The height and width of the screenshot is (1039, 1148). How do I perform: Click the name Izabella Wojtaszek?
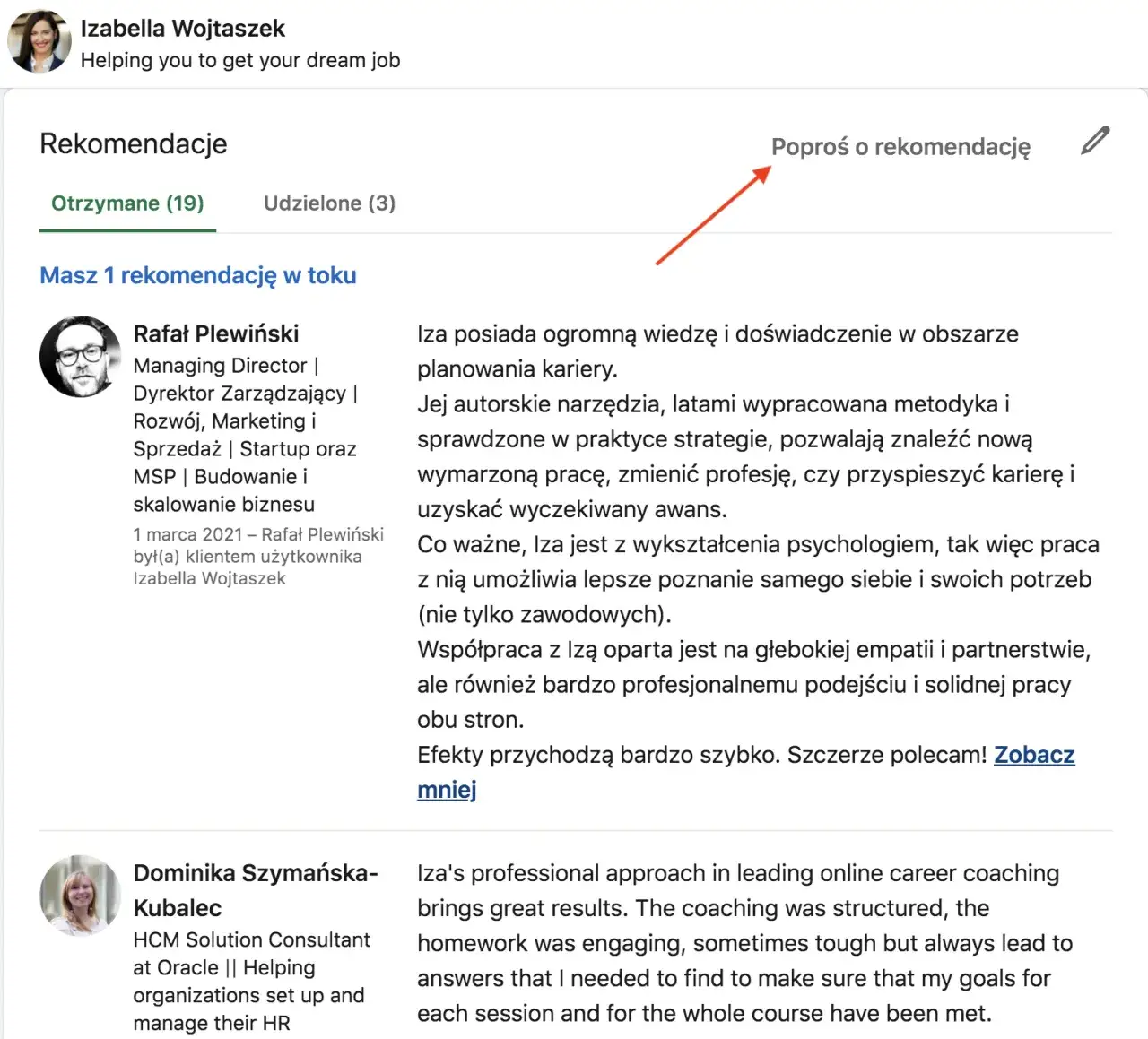[182, 28]
